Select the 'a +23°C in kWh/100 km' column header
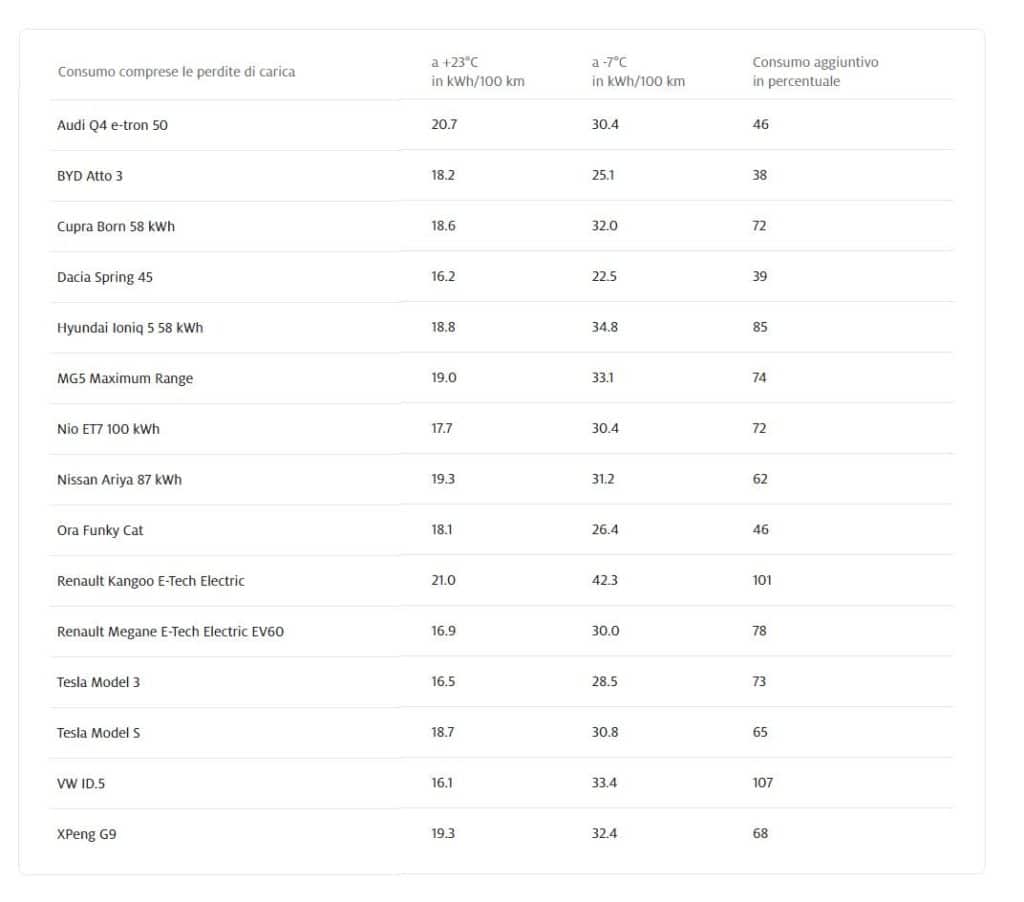This screenshot has width=1024, height=902. point(477,72)
